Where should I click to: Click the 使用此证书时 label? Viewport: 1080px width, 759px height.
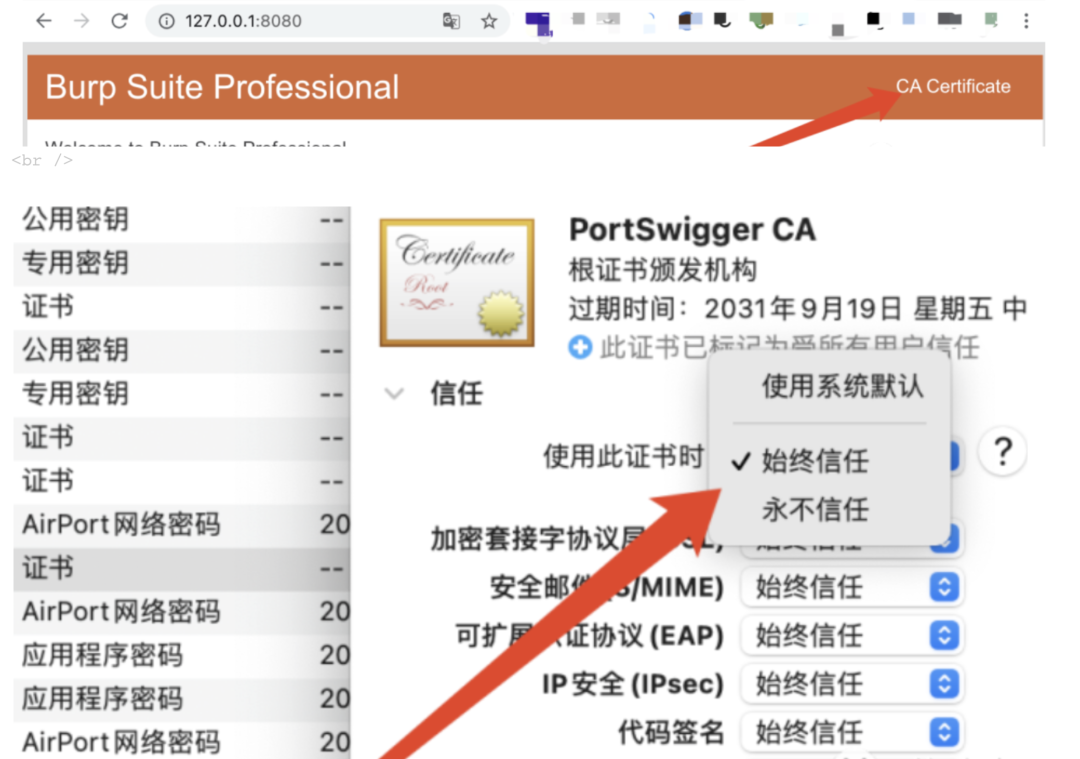pos(623,456)
